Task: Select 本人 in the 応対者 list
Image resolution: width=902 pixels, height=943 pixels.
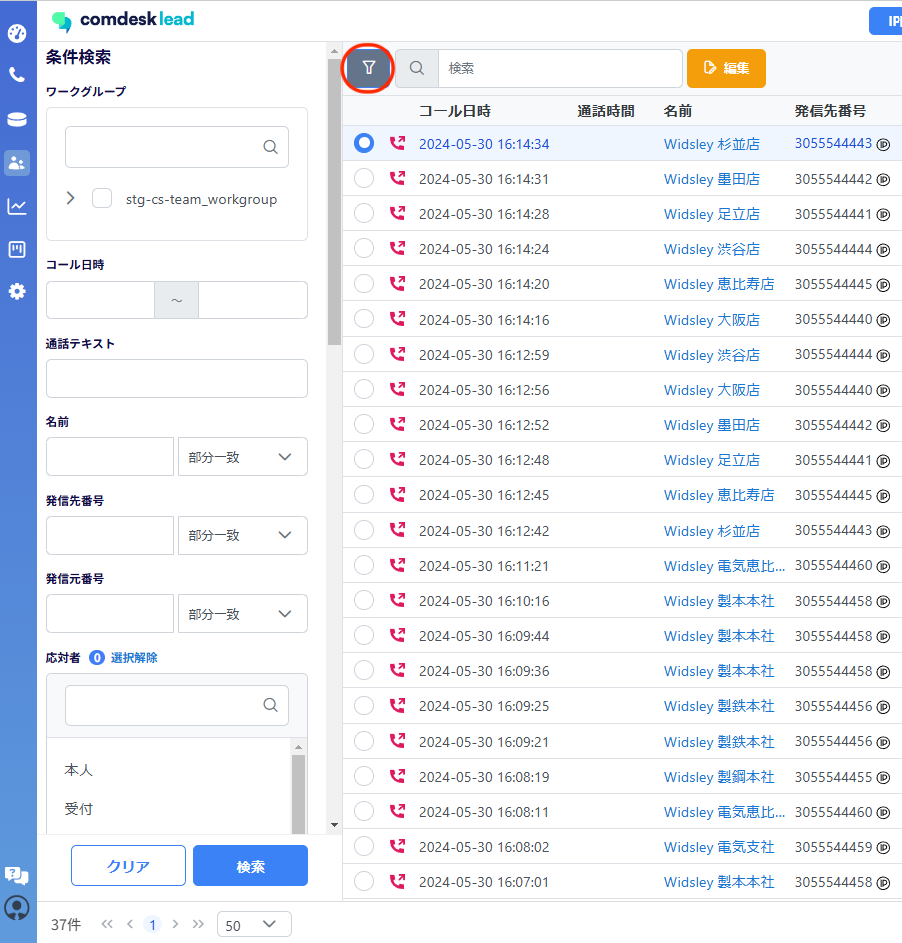Action: (x=79, y=770)
